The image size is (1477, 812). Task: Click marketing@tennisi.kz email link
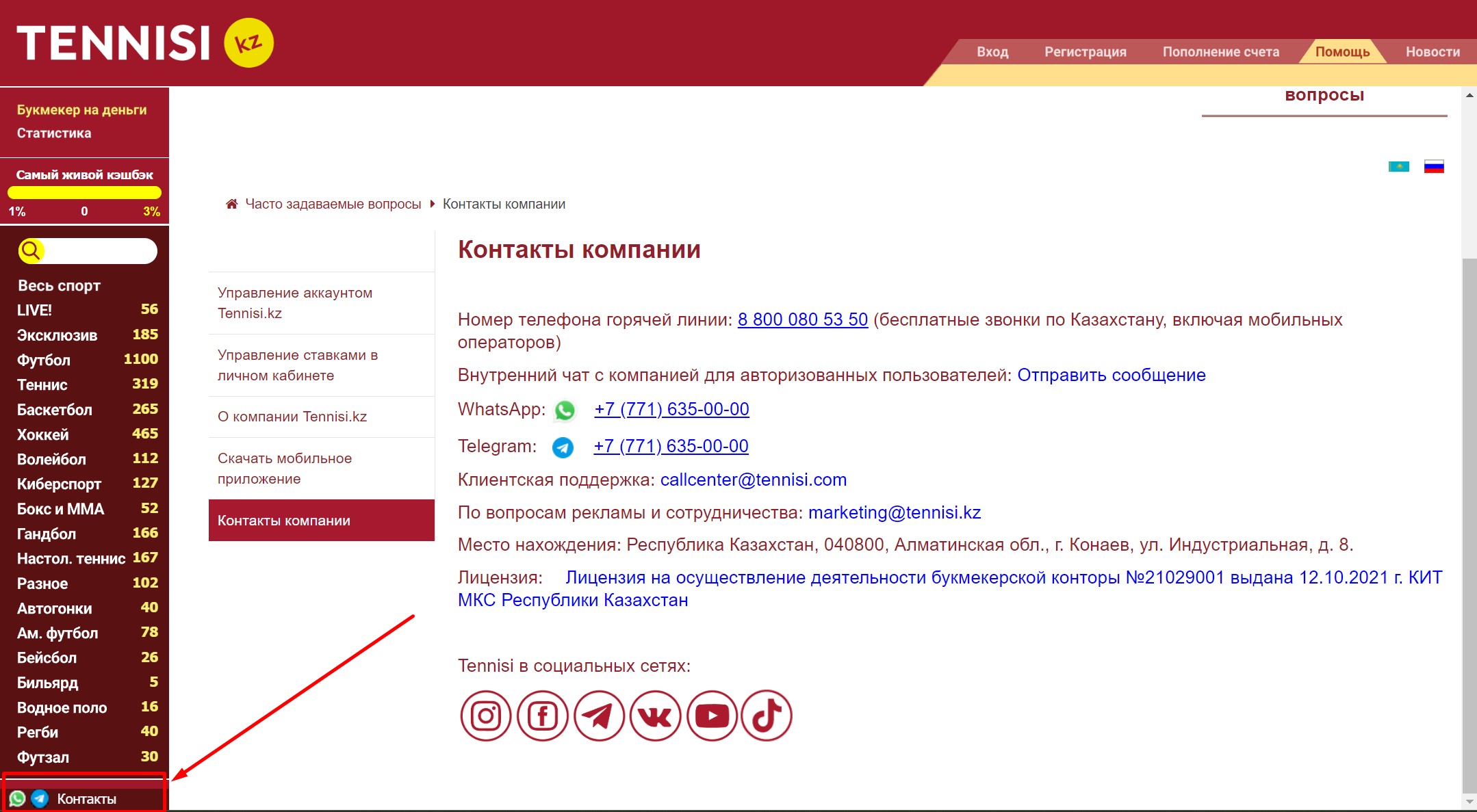point(895,512)
